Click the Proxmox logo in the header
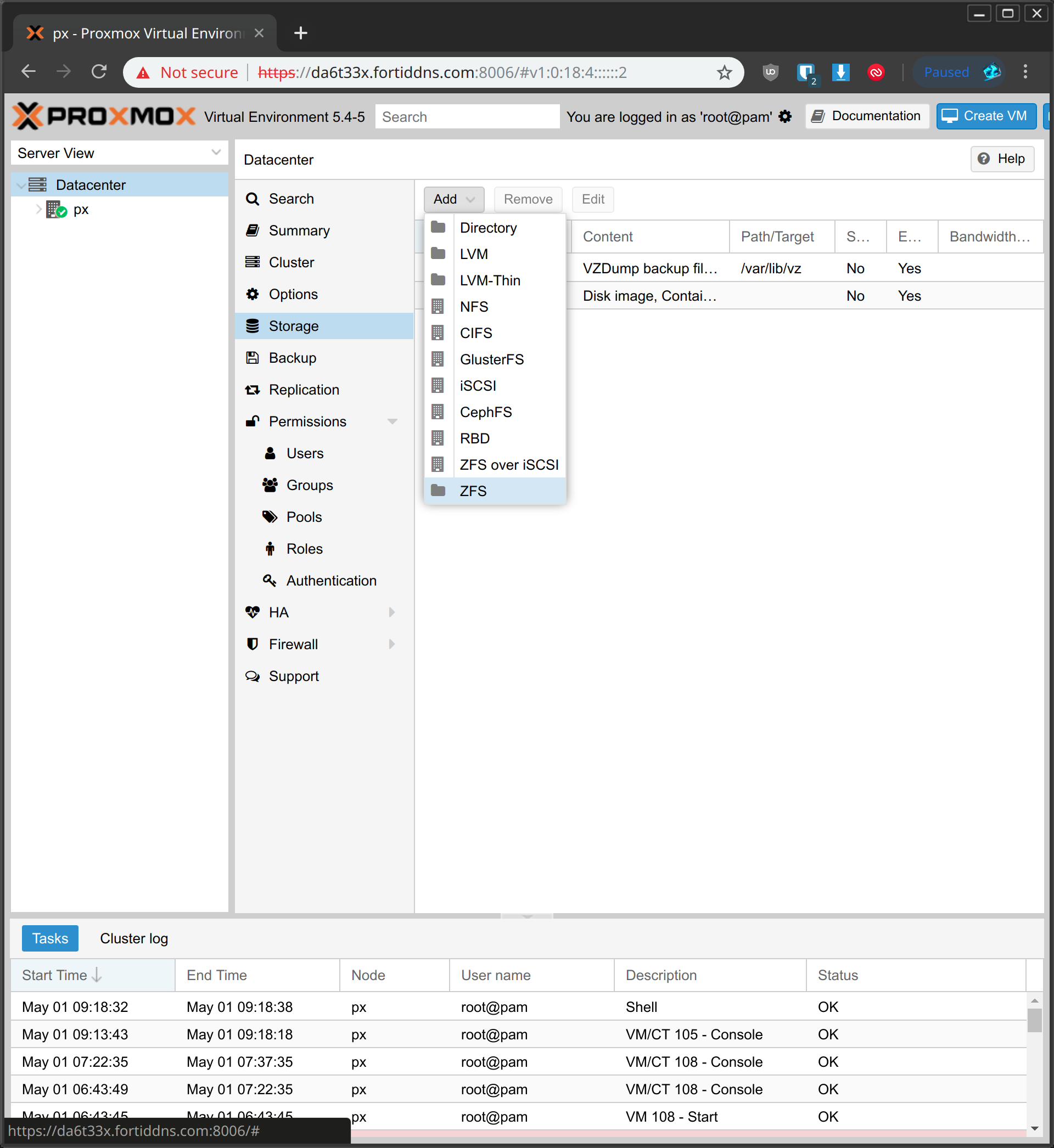The width and height of the screenshot is (1054, 1148). click(x=104, y=116)
